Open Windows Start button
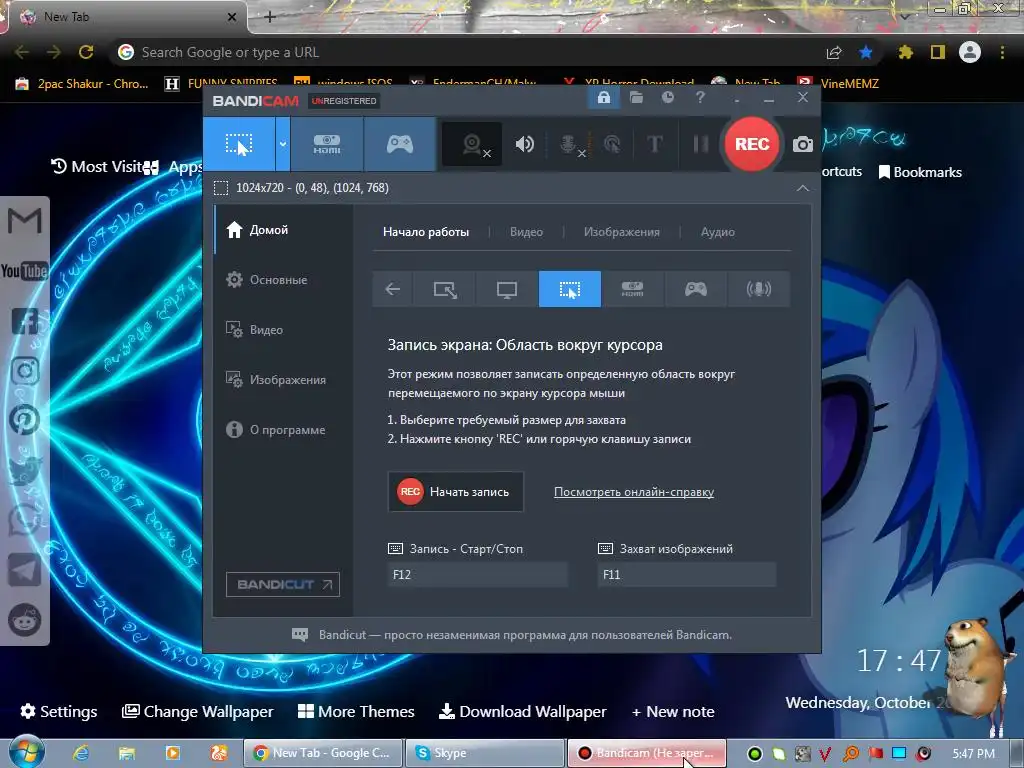This screenshot has height=768, width=1024. (26, 752)
